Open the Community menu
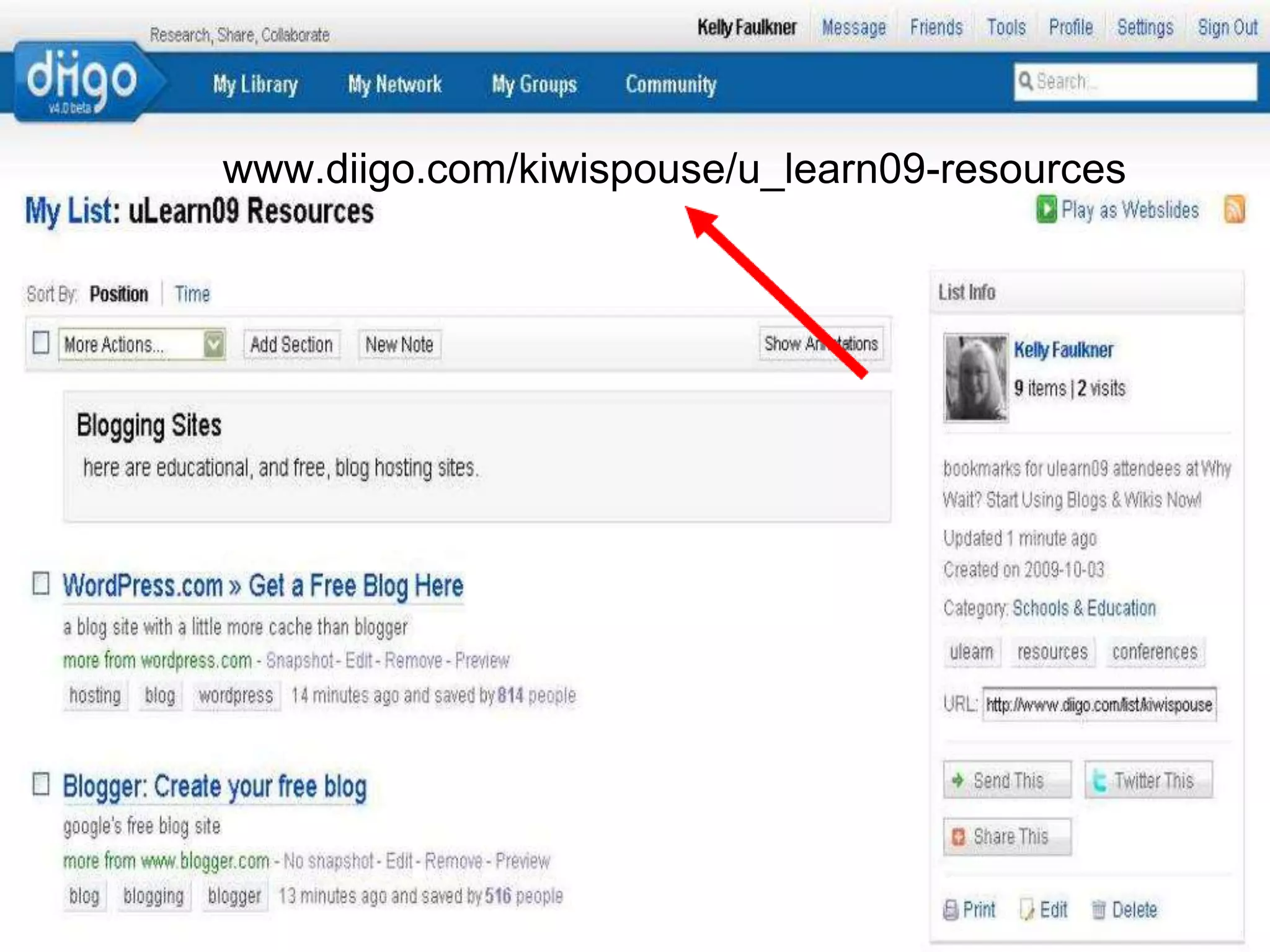 pyautogui.click(x=671, y=84)
